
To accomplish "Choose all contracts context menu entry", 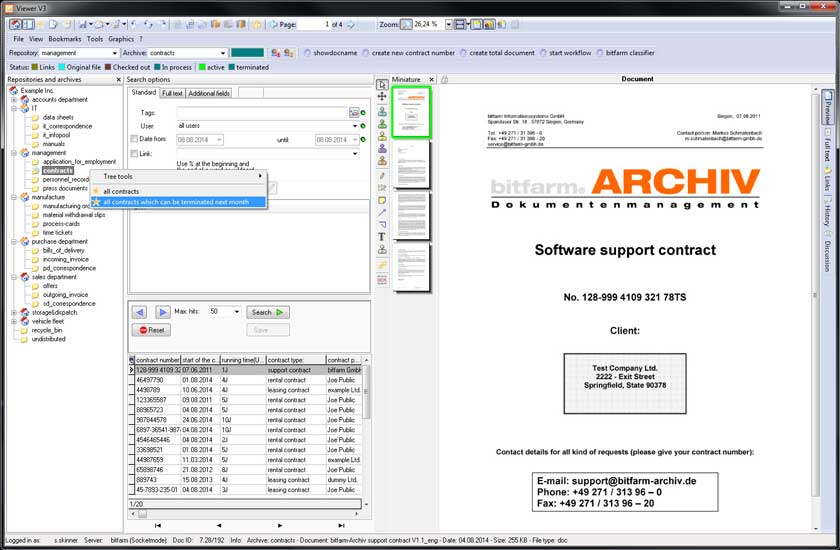I will [178, 191].
